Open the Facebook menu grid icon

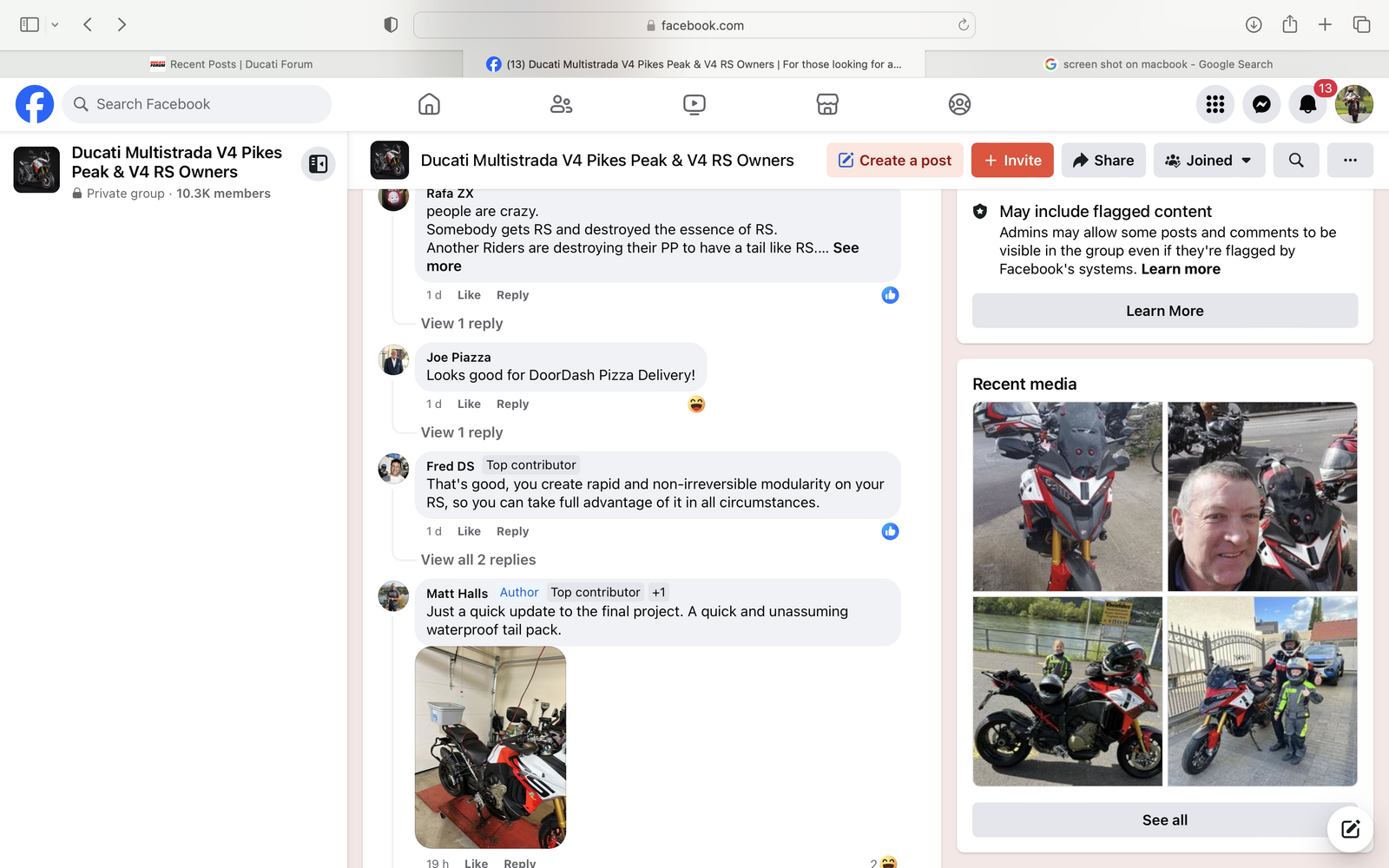point(1215,104)
